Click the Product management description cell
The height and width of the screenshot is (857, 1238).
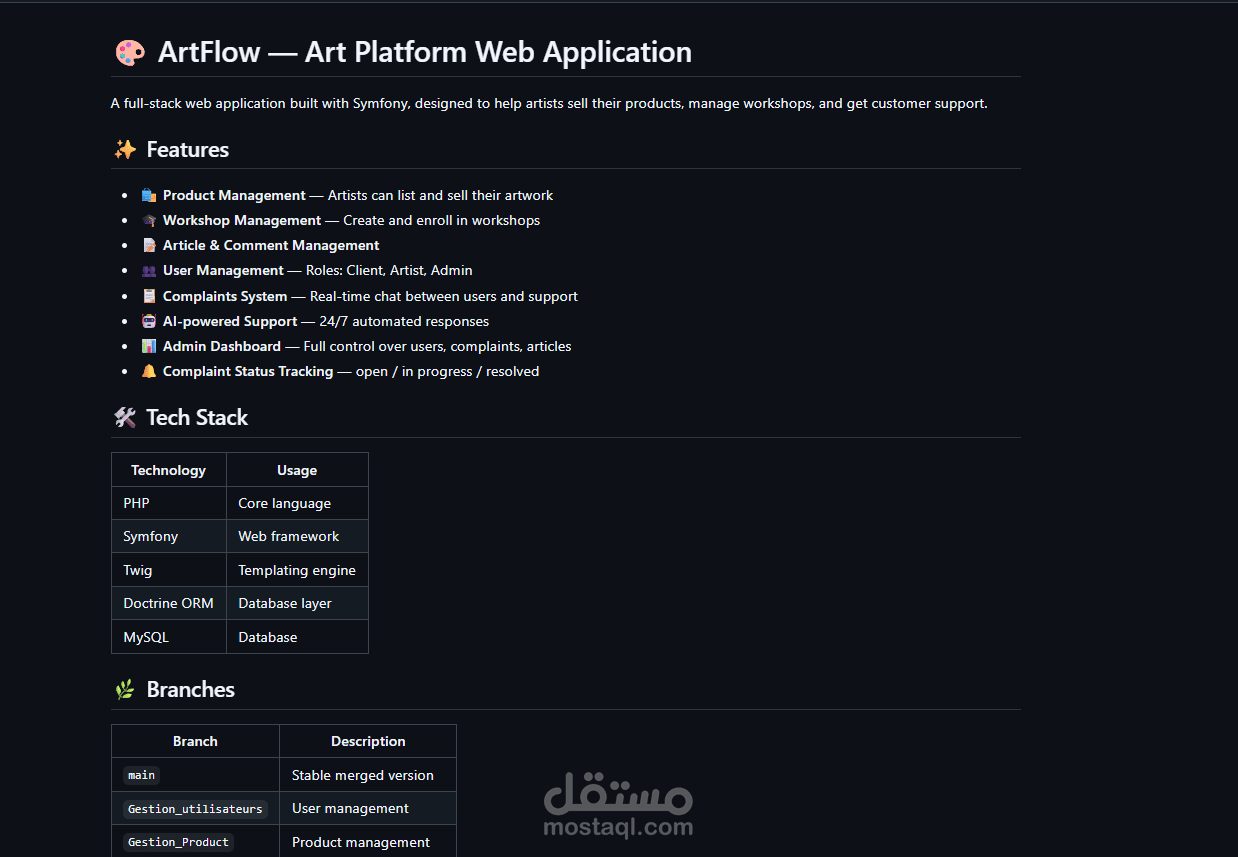[368, 841]
